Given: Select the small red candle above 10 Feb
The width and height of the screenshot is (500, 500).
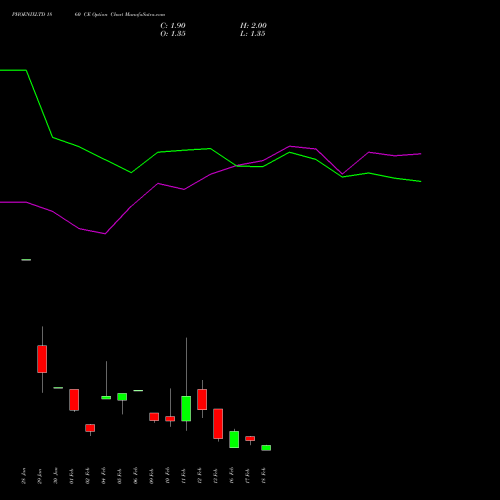Looking at the screenshot, I should tap(170, 419).
